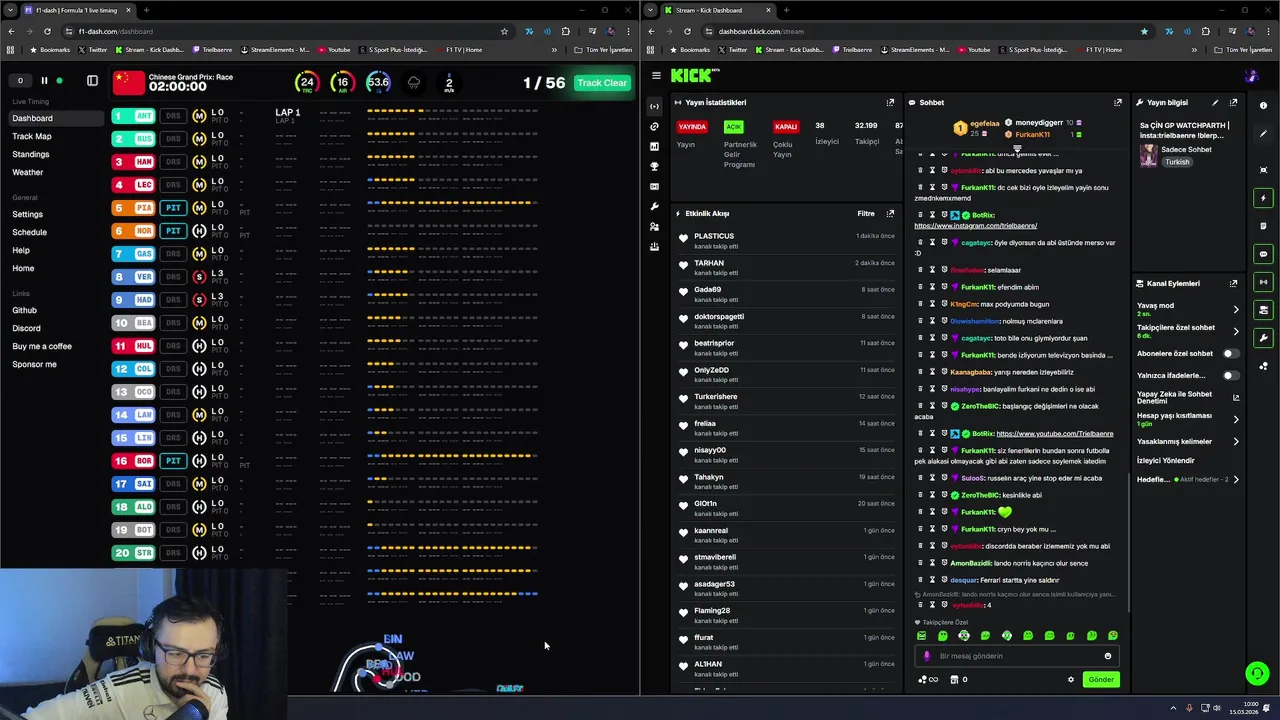The image size is (1280, 720).
Task: Expand Takipçilere özel sohbet settings
Action: click(1236, 331)
